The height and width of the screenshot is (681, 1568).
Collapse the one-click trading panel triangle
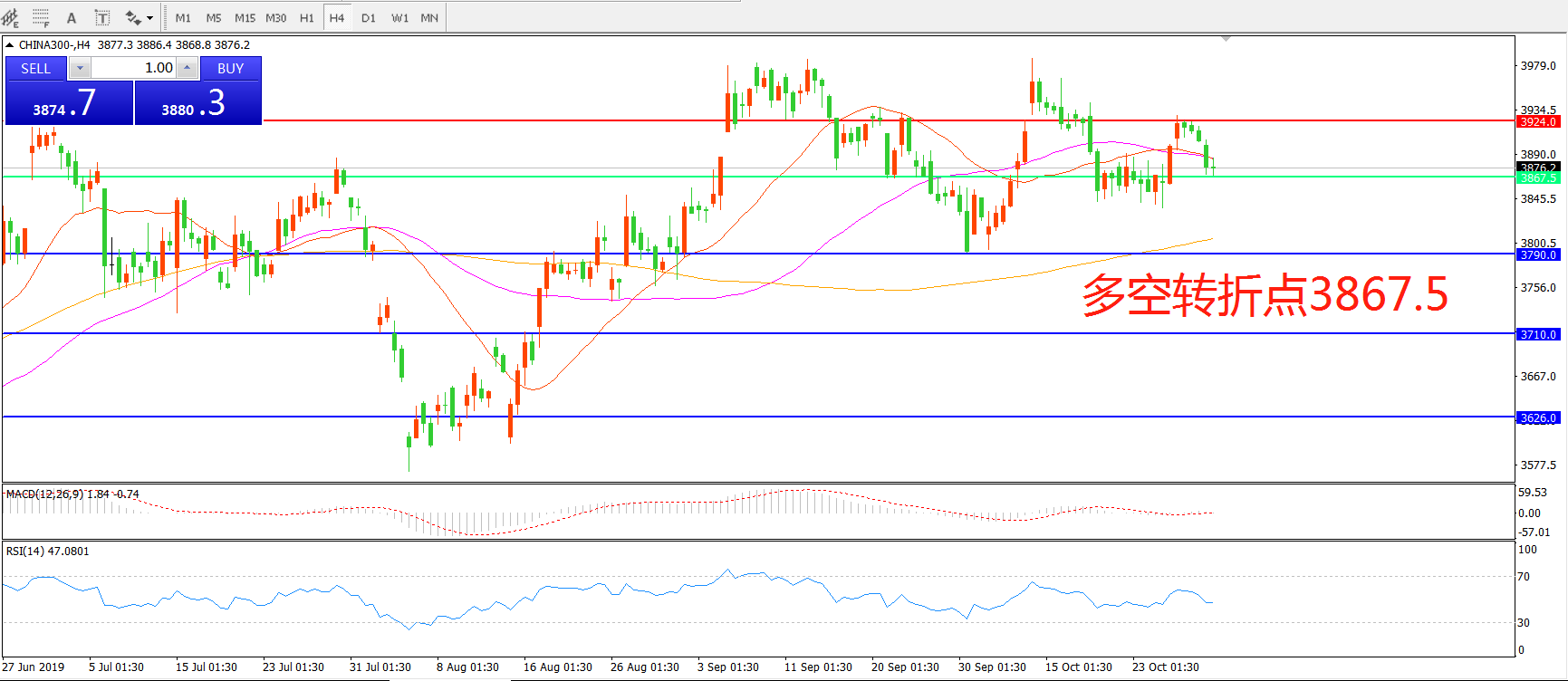click(x=10, y=44)
